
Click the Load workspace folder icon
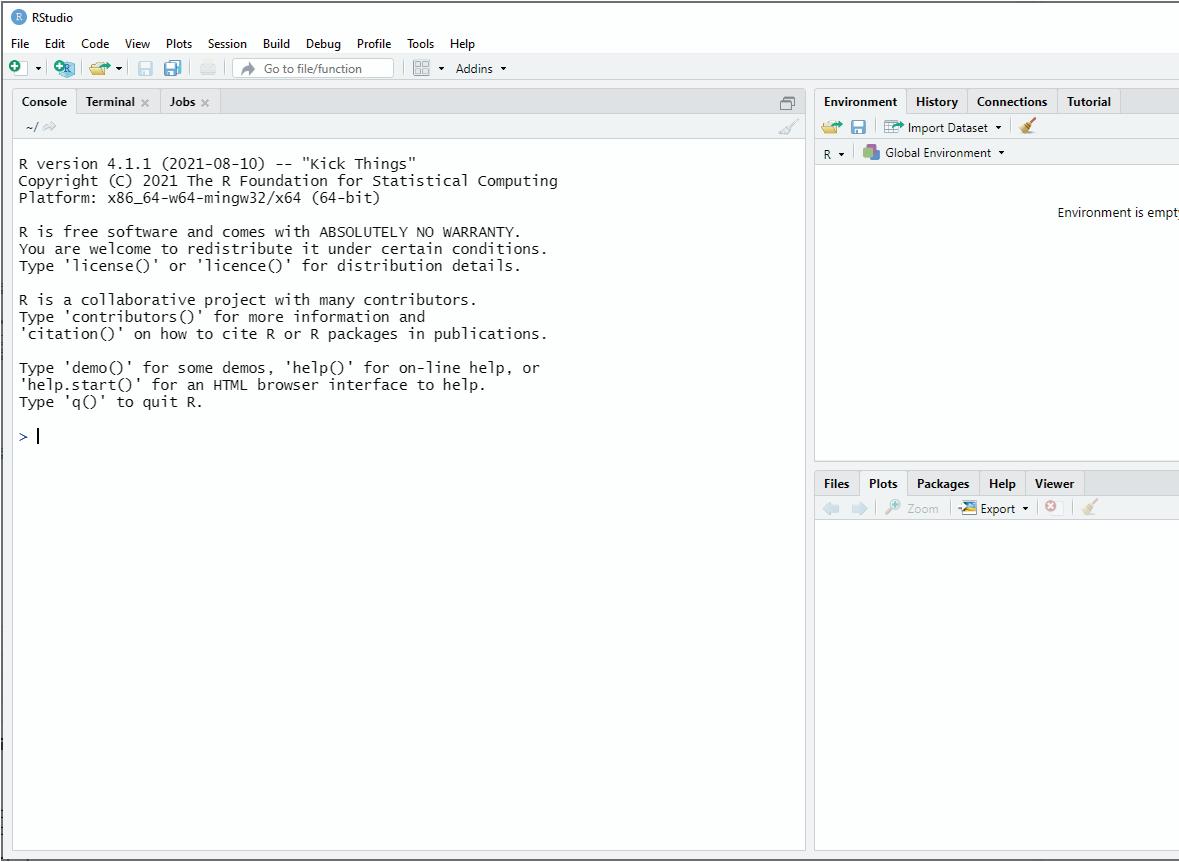pos(832,127)
